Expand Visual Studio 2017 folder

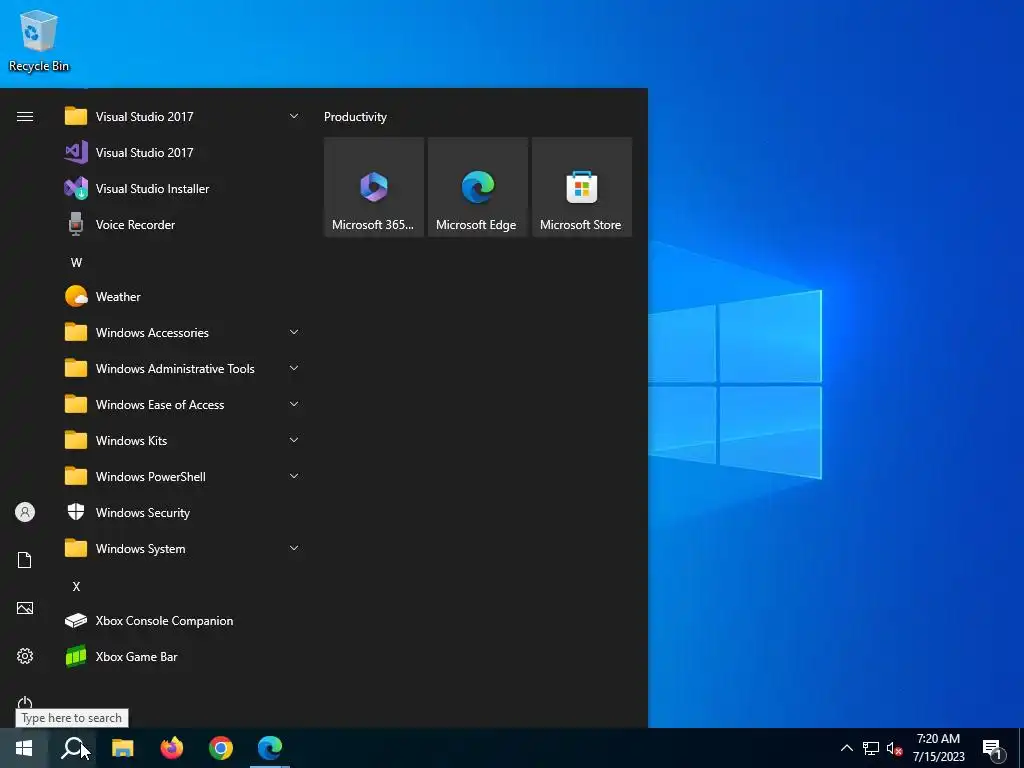click(181, 117)
